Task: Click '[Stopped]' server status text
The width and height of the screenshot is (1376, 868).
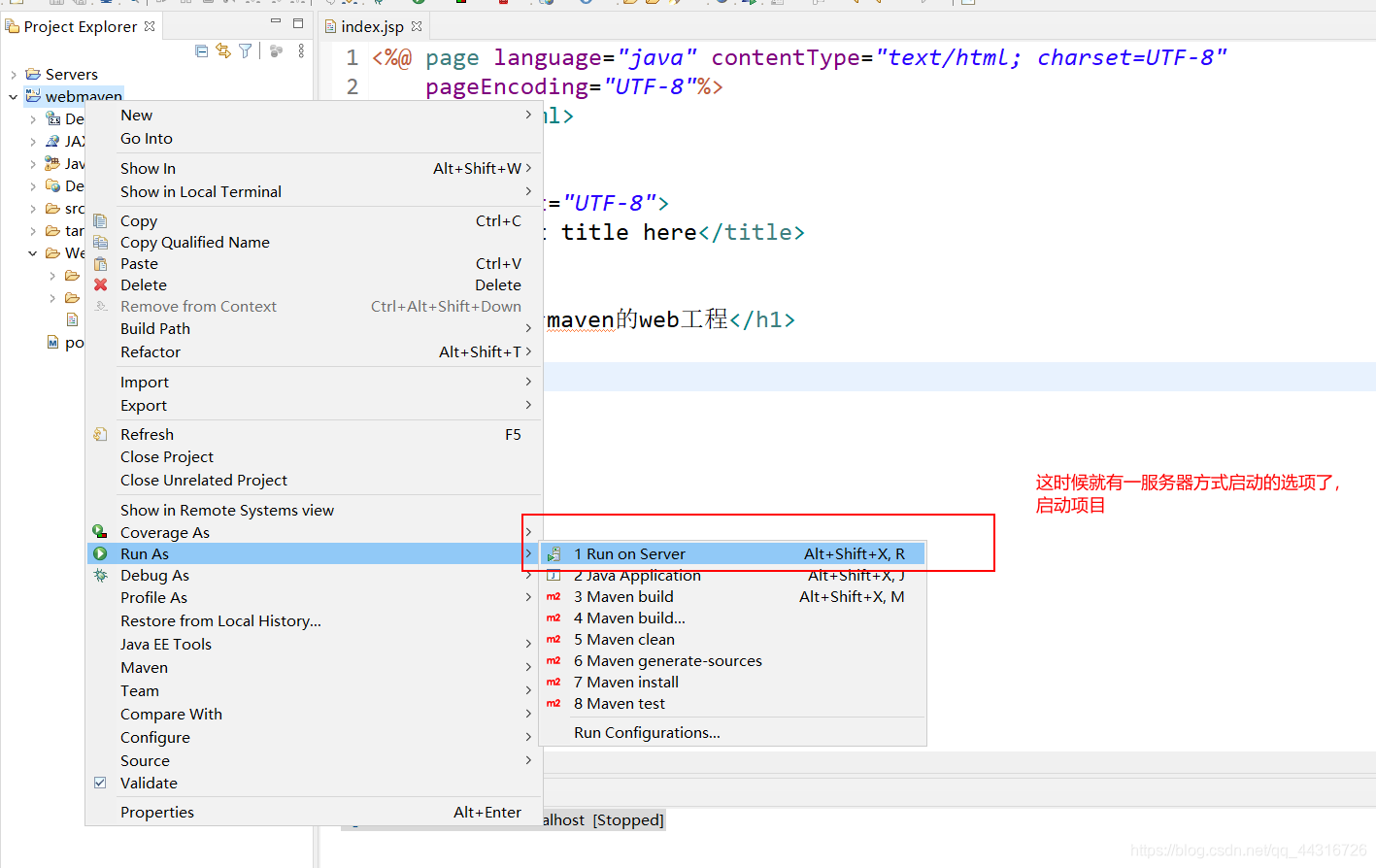Action: click(x=628, y=819)
